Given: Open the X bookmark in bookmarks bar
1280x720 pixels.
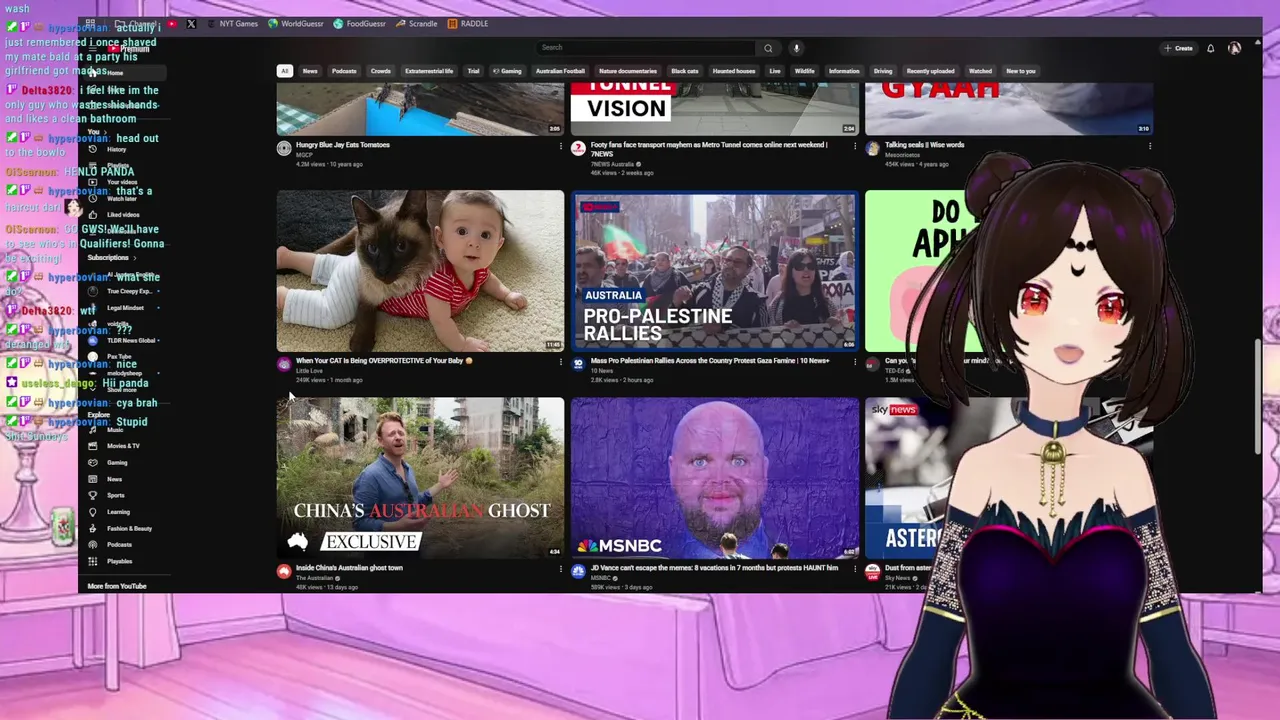Looking at the screenshot, I should [191, 23].
